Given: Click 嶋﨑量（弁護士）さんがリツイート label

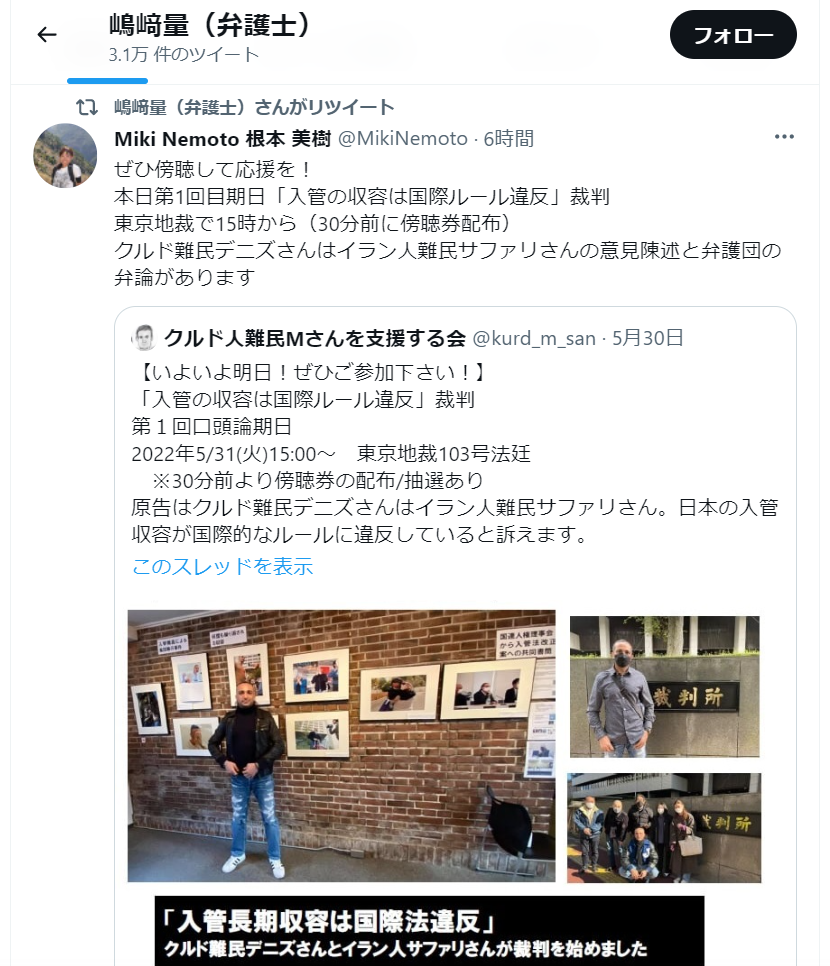Looking at the screenshot, I should coord(254,107).
